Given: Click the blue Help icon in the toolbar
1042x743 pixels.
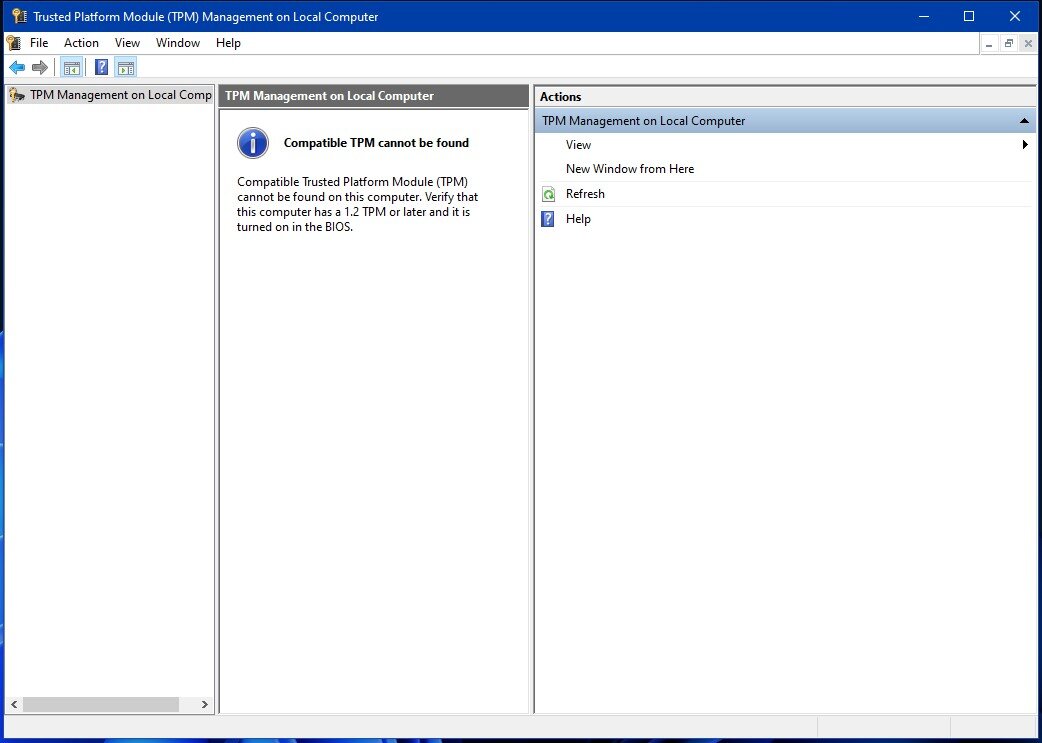Looking at the screenshot, I should click(101, 68).
